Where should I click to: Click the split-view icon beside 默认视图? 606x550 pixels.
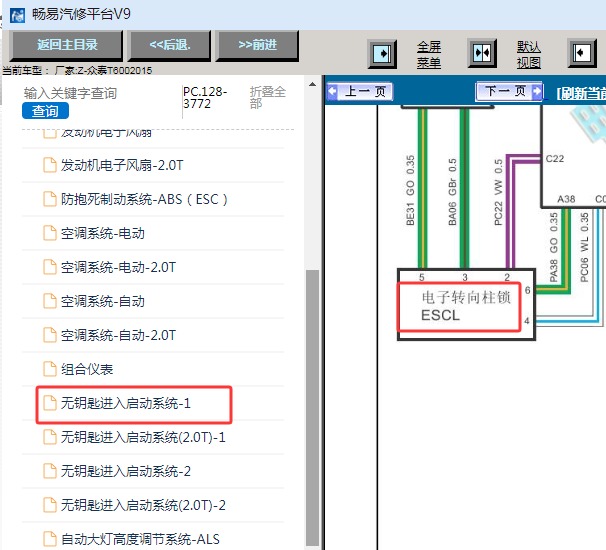click(x=482, y=53)
